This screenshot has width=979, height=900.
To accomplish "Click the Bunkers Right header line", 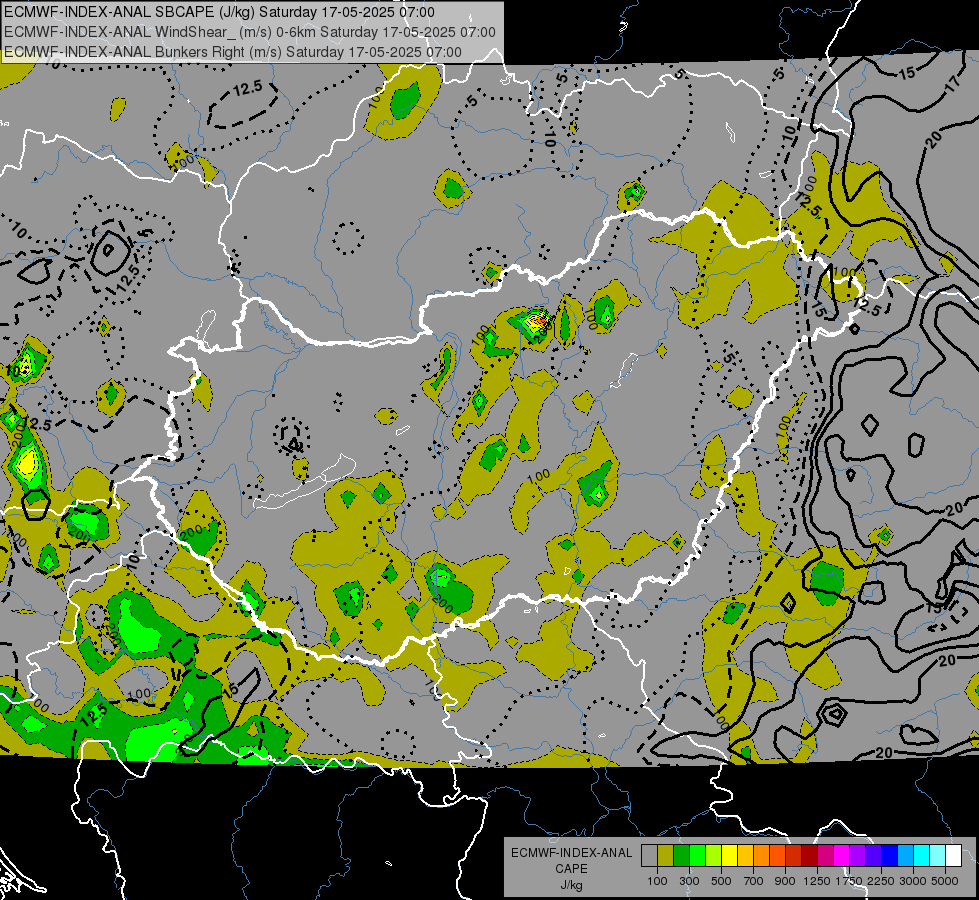I will (233, 52).
